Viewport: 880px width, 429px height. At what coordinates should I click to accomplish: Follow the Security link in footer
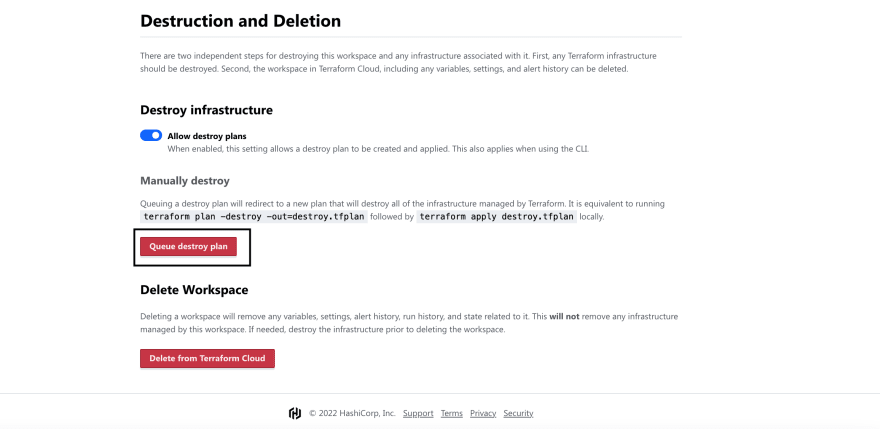[x=518, y=413]
